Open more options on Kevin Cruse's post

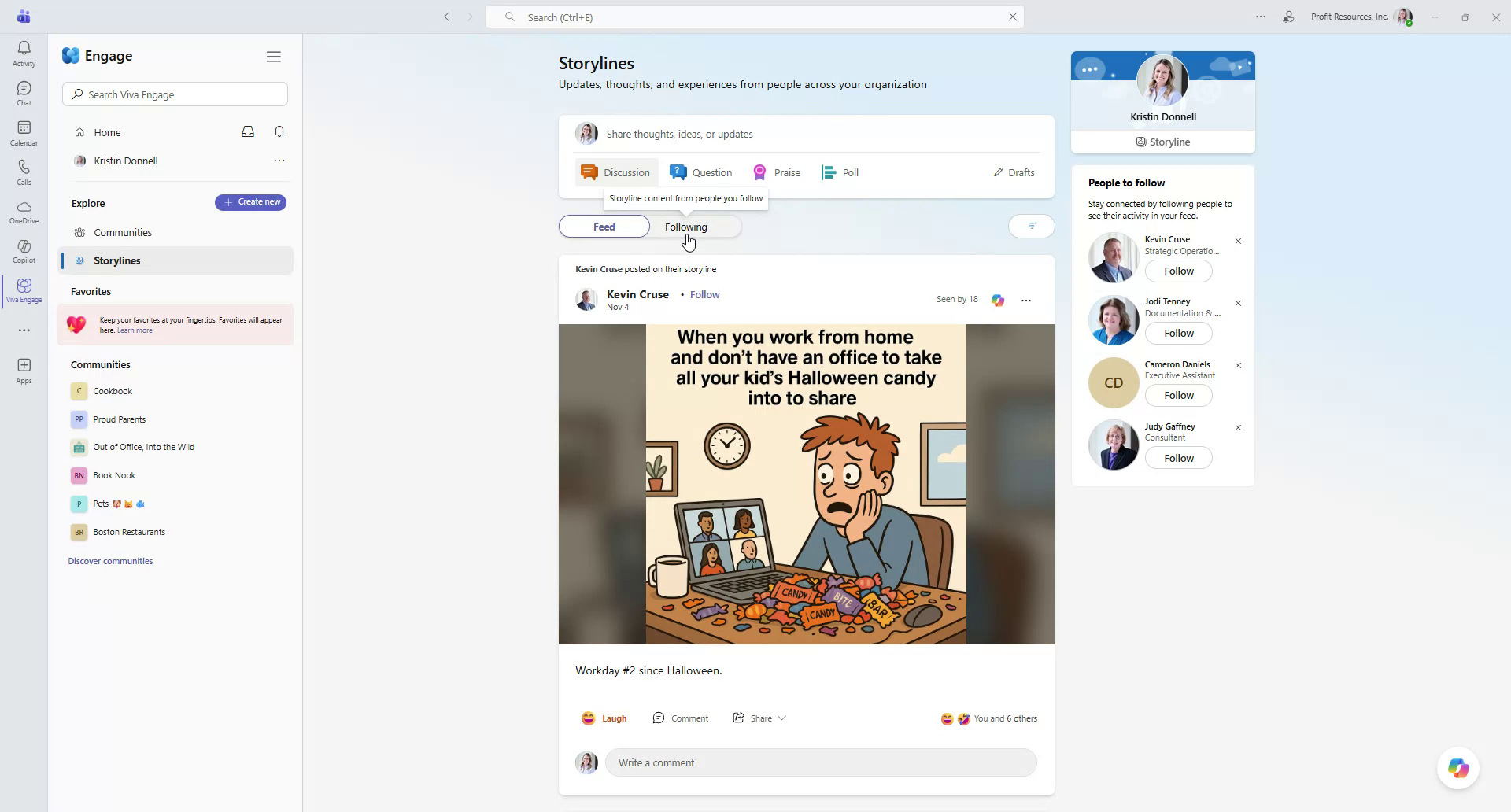click(x=1026, y=300)
